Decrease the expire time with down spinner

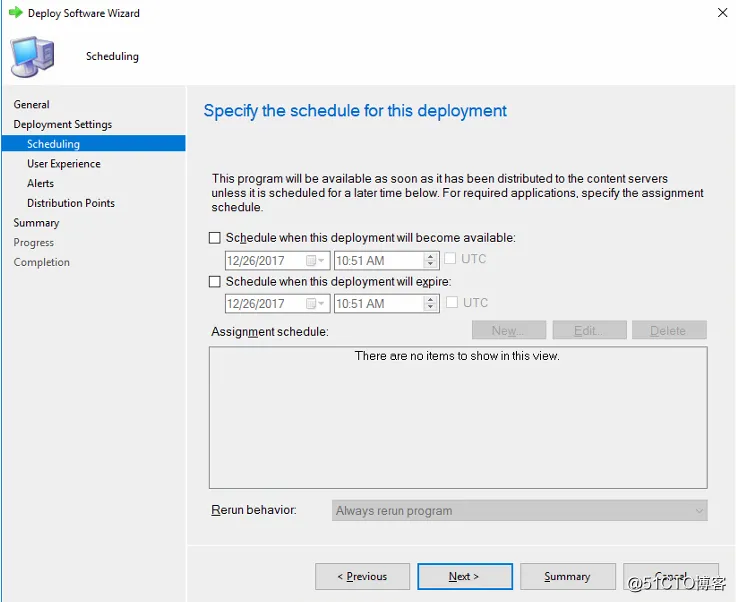tap(430, 307)
